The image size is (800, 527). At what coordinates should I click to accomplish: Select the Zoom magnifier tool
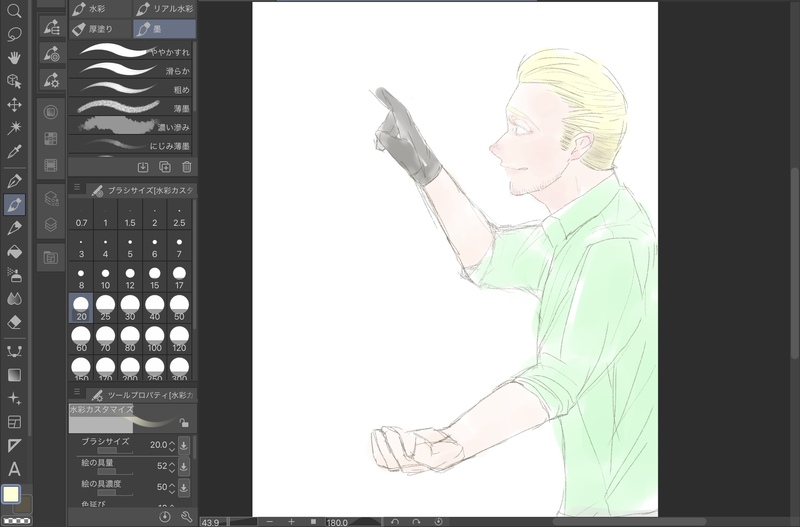click(x=14, y=11)
